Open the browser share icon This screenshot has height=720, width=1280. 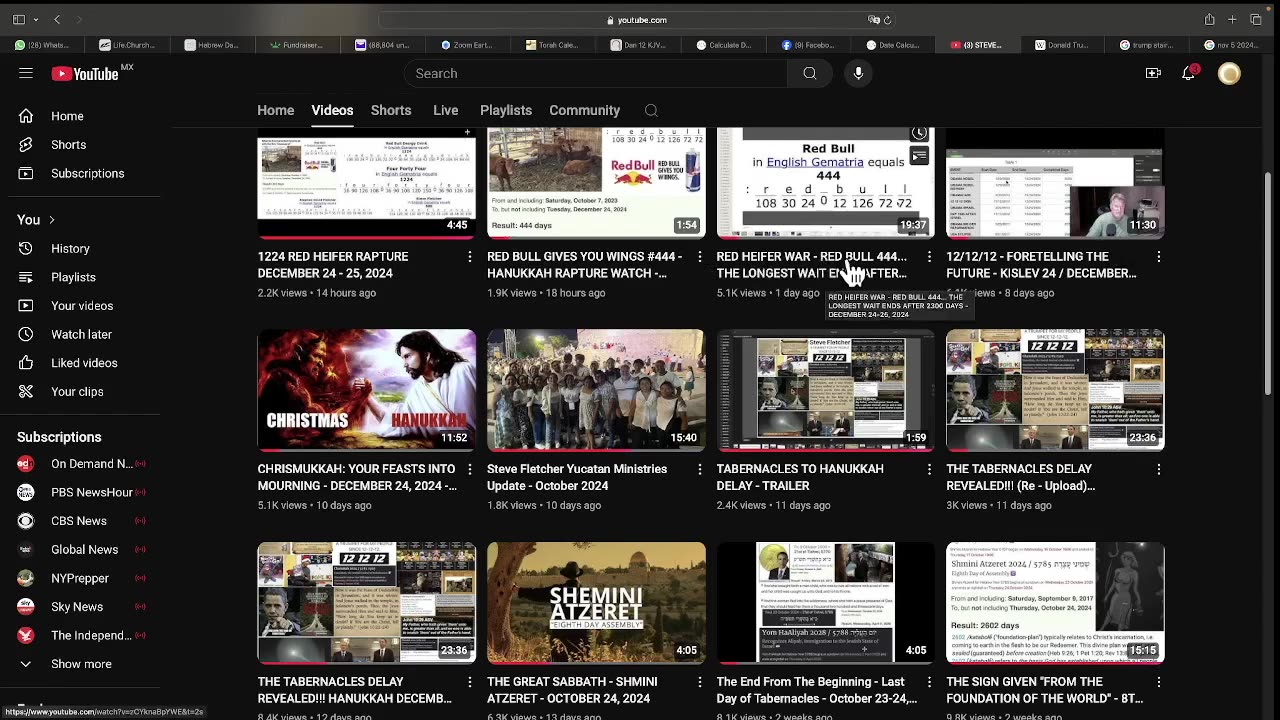[x=1209, y=19]
